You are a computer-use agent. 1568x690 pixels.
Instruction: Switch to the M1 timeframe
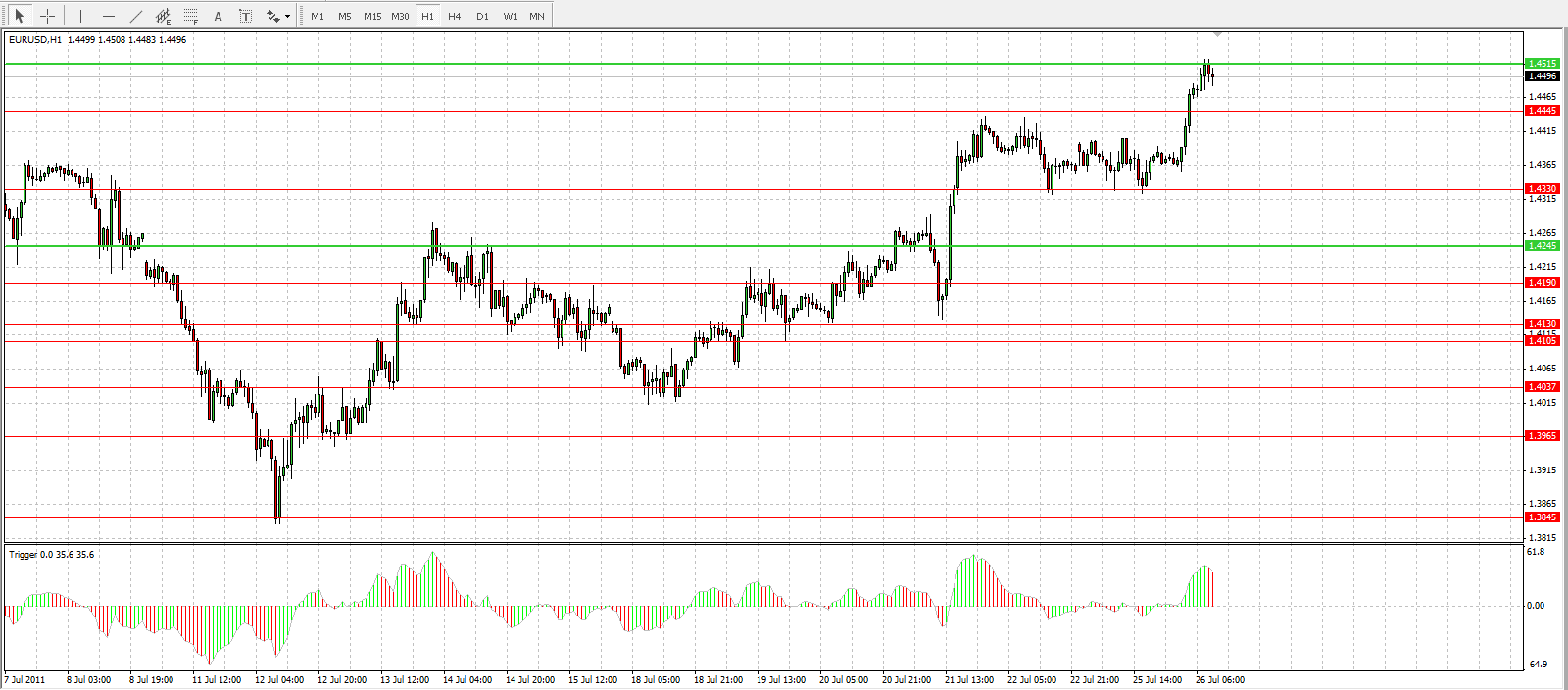coord(318,16)
